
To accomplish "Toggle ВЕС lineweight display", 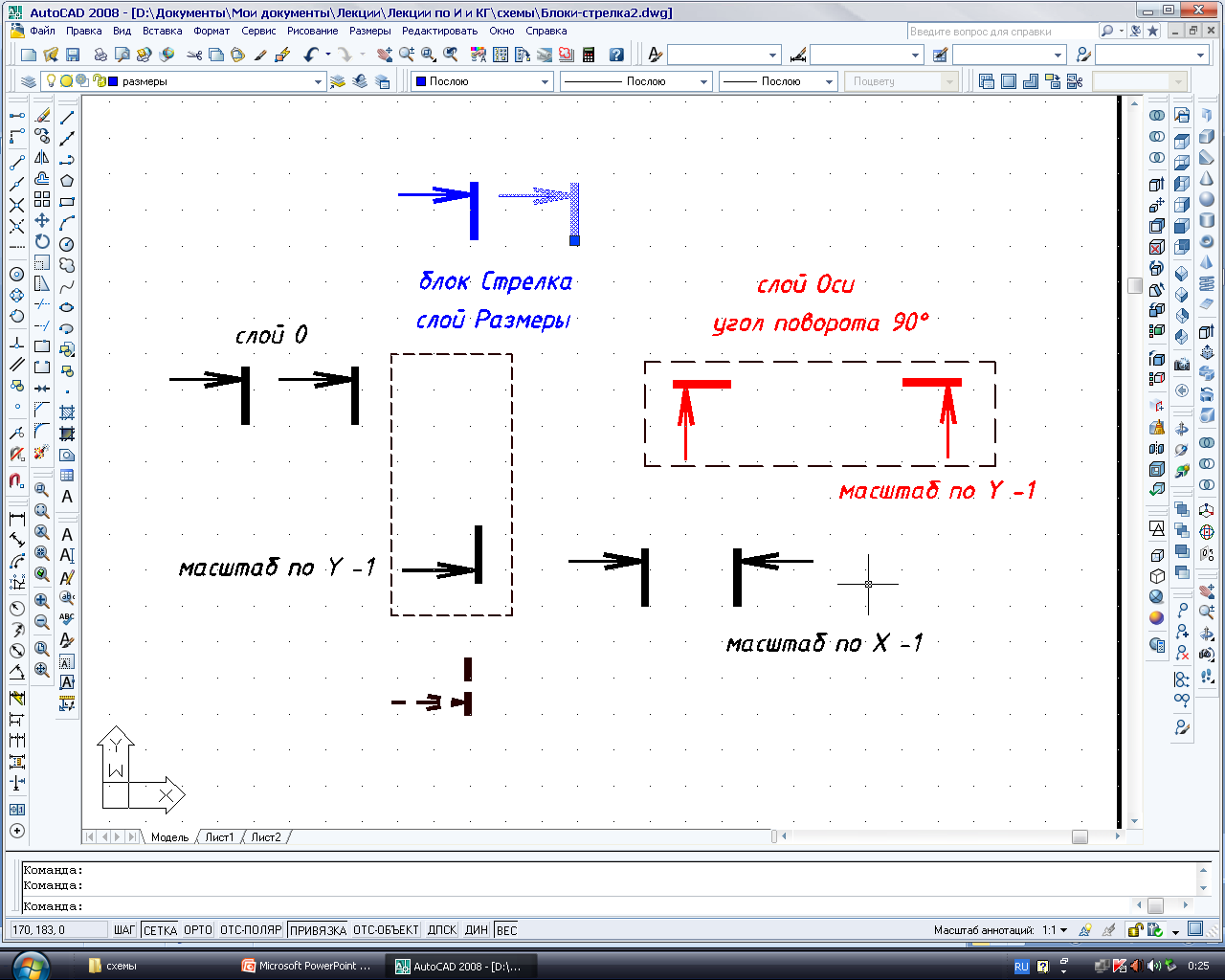I will [507, 930].
